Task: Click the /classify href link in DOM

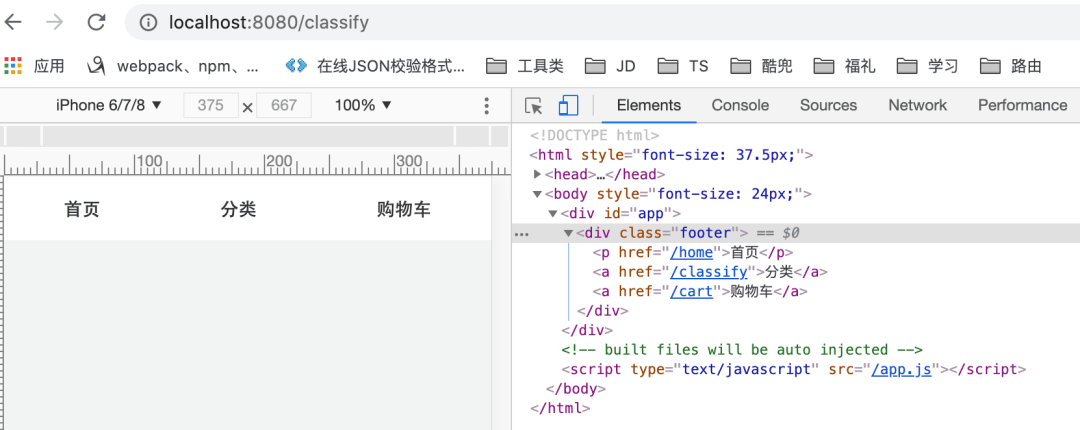Action: click(x=709, y=272)
